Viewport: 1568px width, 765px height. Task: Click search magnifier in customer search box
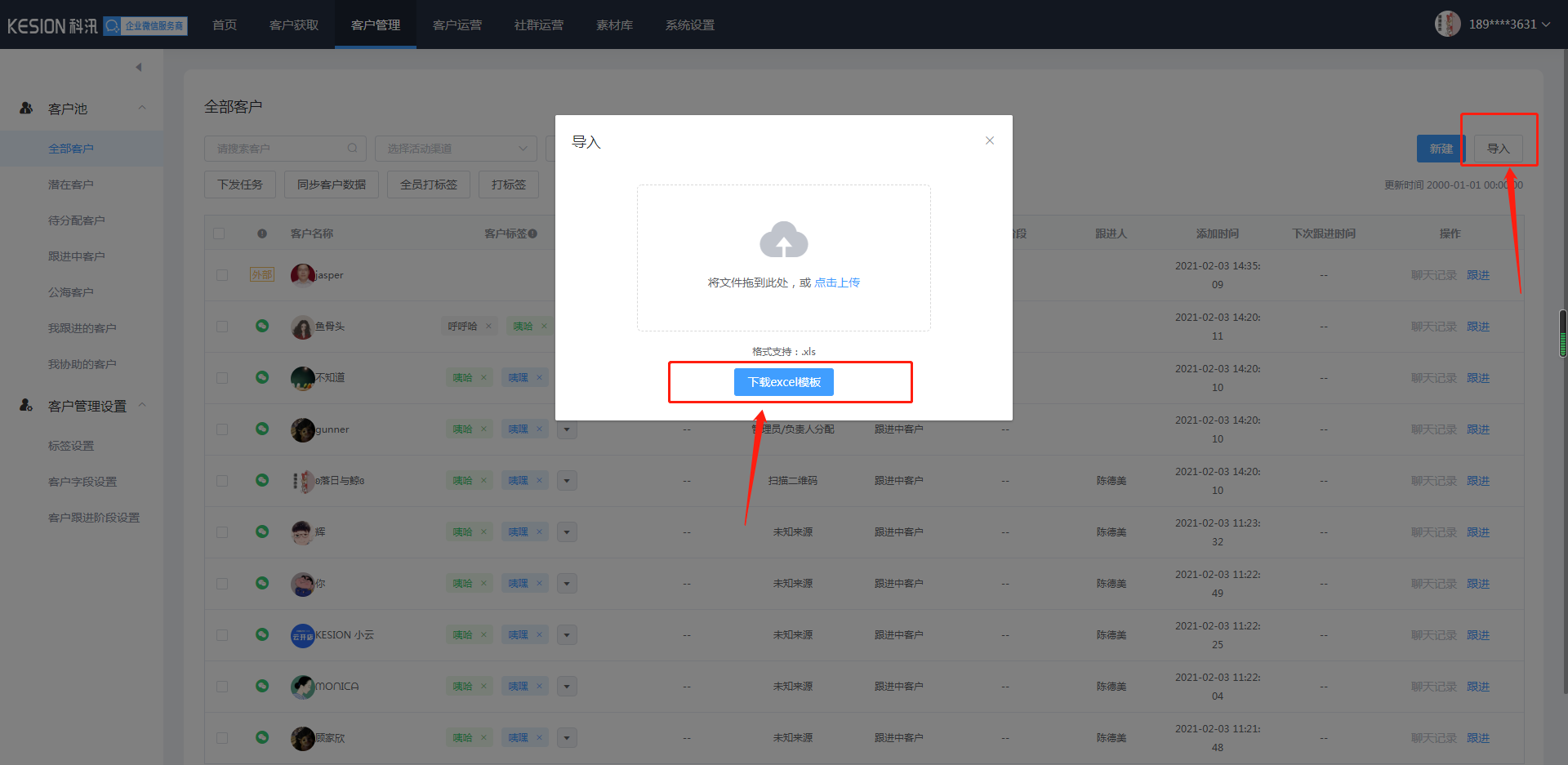pyautogui.click(x=352, y=149)
